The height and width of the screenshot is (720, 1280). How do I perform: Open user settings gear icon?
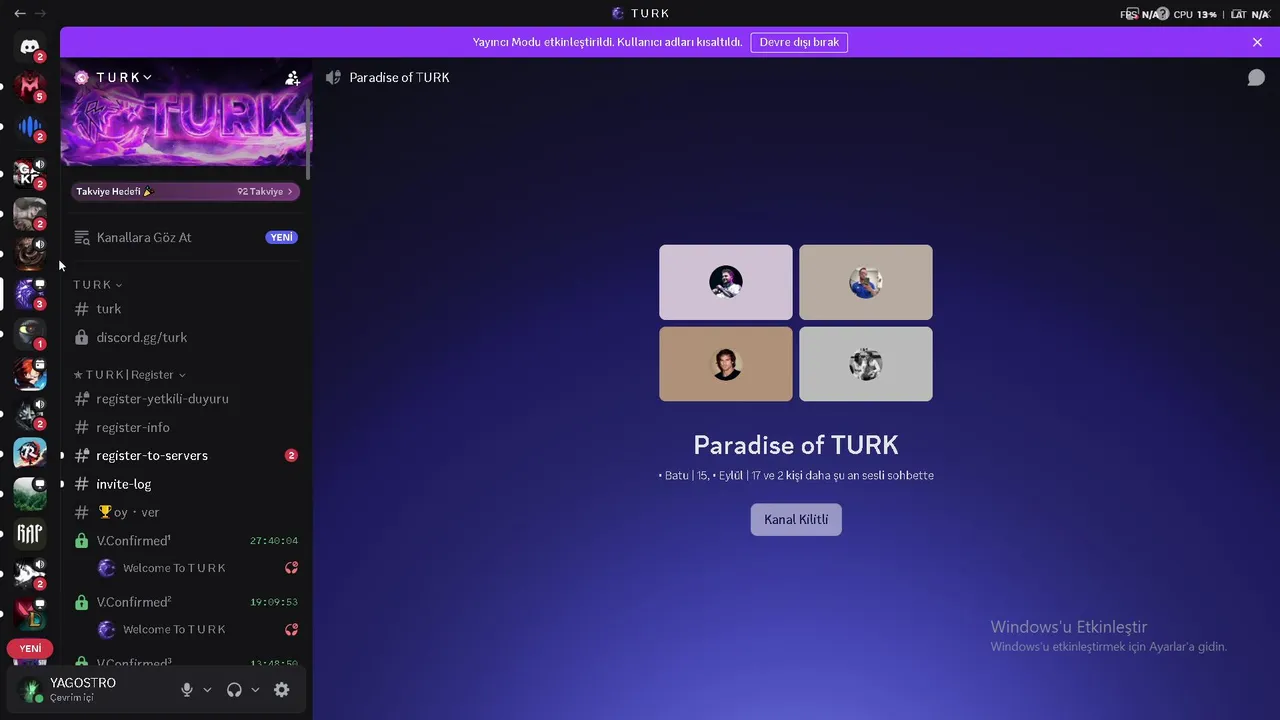pos(282,690)
